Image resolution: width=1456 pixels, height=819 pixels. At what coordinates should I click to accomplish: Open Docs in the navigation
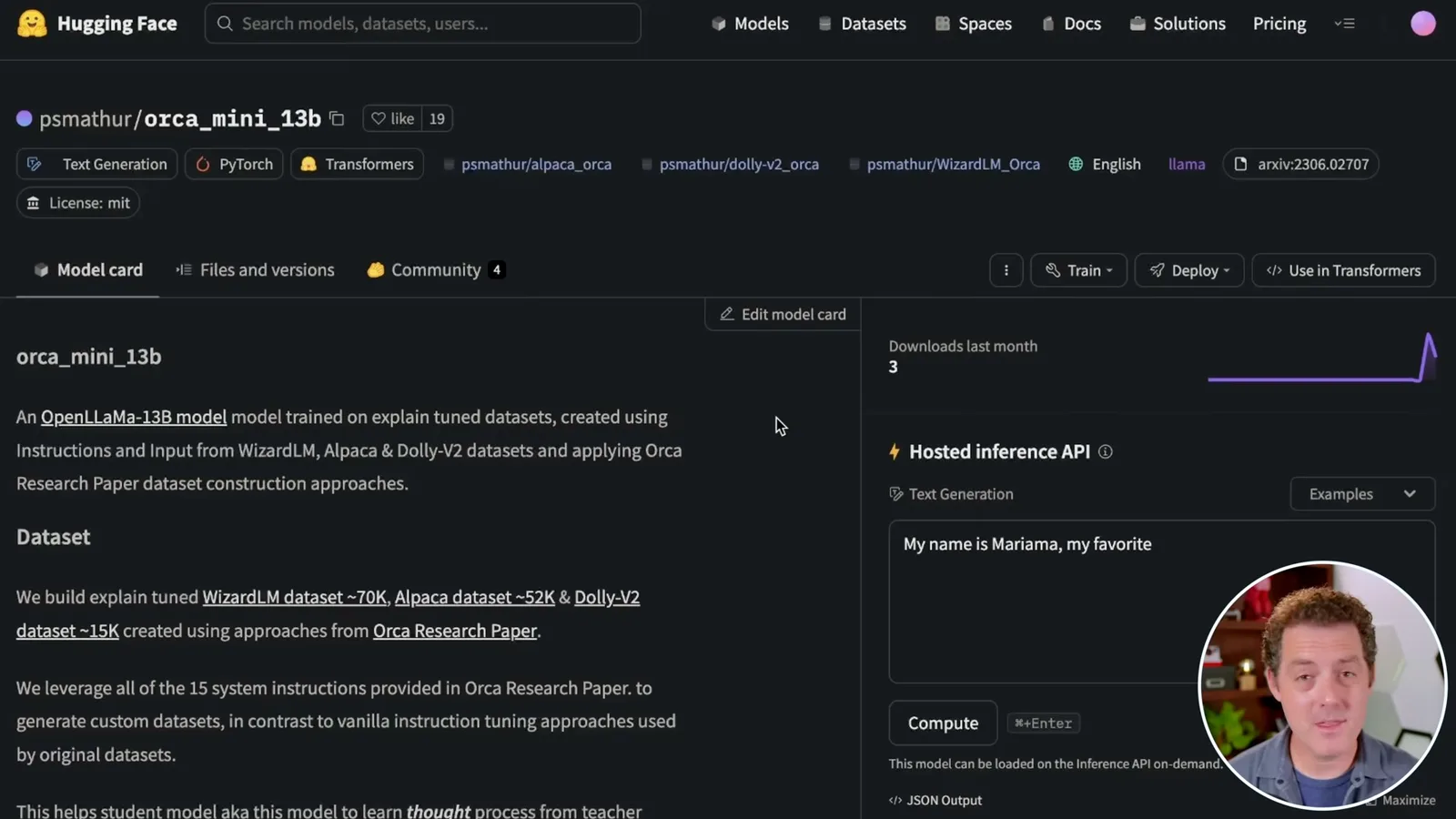click(1071, 24)
